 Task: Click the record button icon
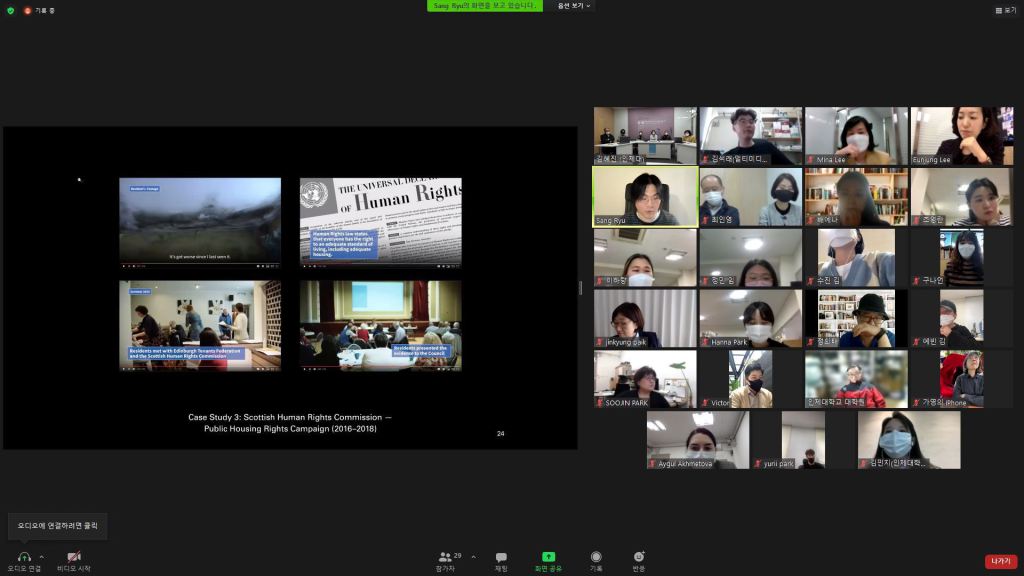(x=596, y=557)
